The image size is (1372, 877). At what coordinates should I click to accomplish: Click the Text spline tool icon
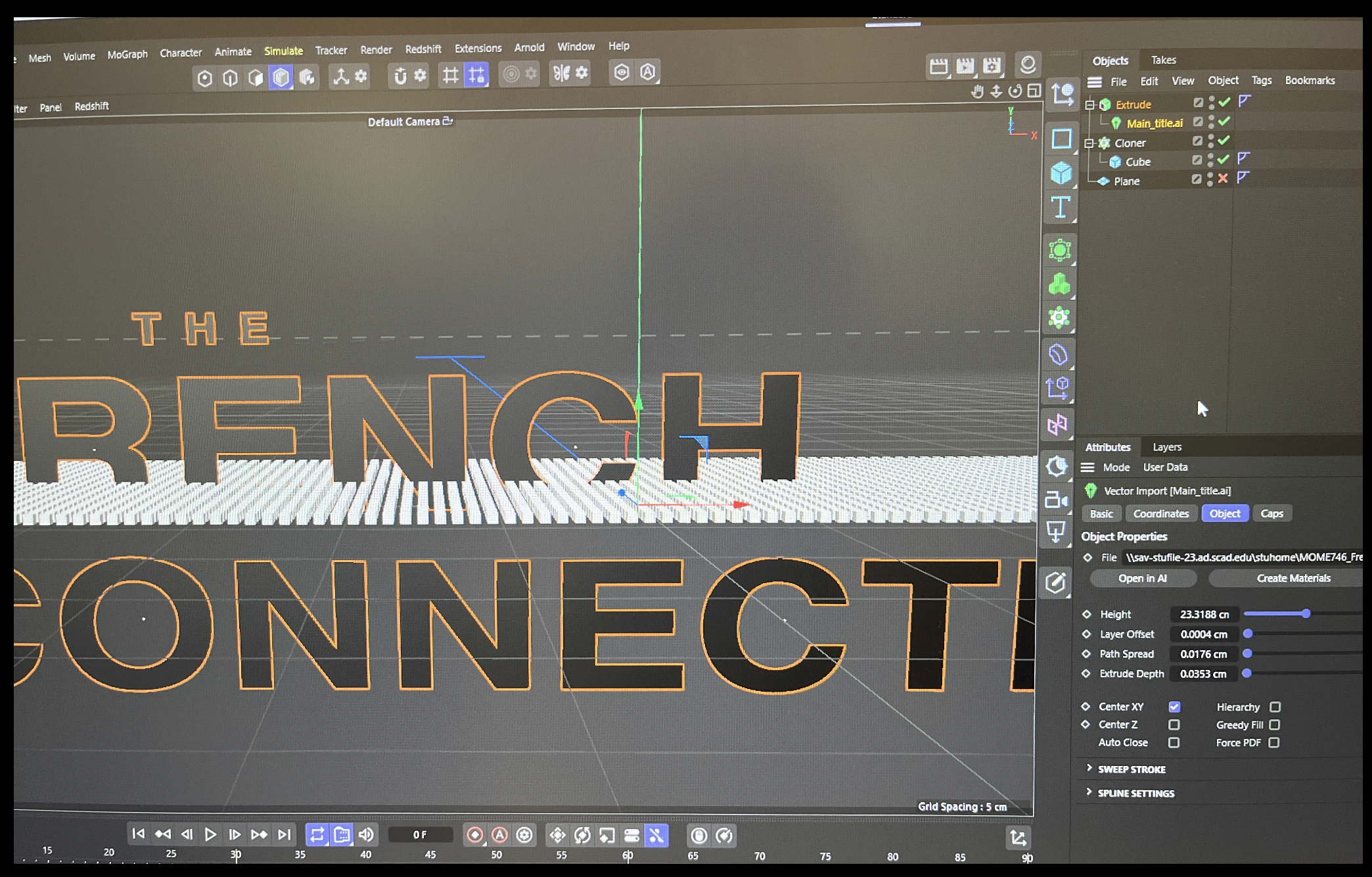(x=1061, y=208)
